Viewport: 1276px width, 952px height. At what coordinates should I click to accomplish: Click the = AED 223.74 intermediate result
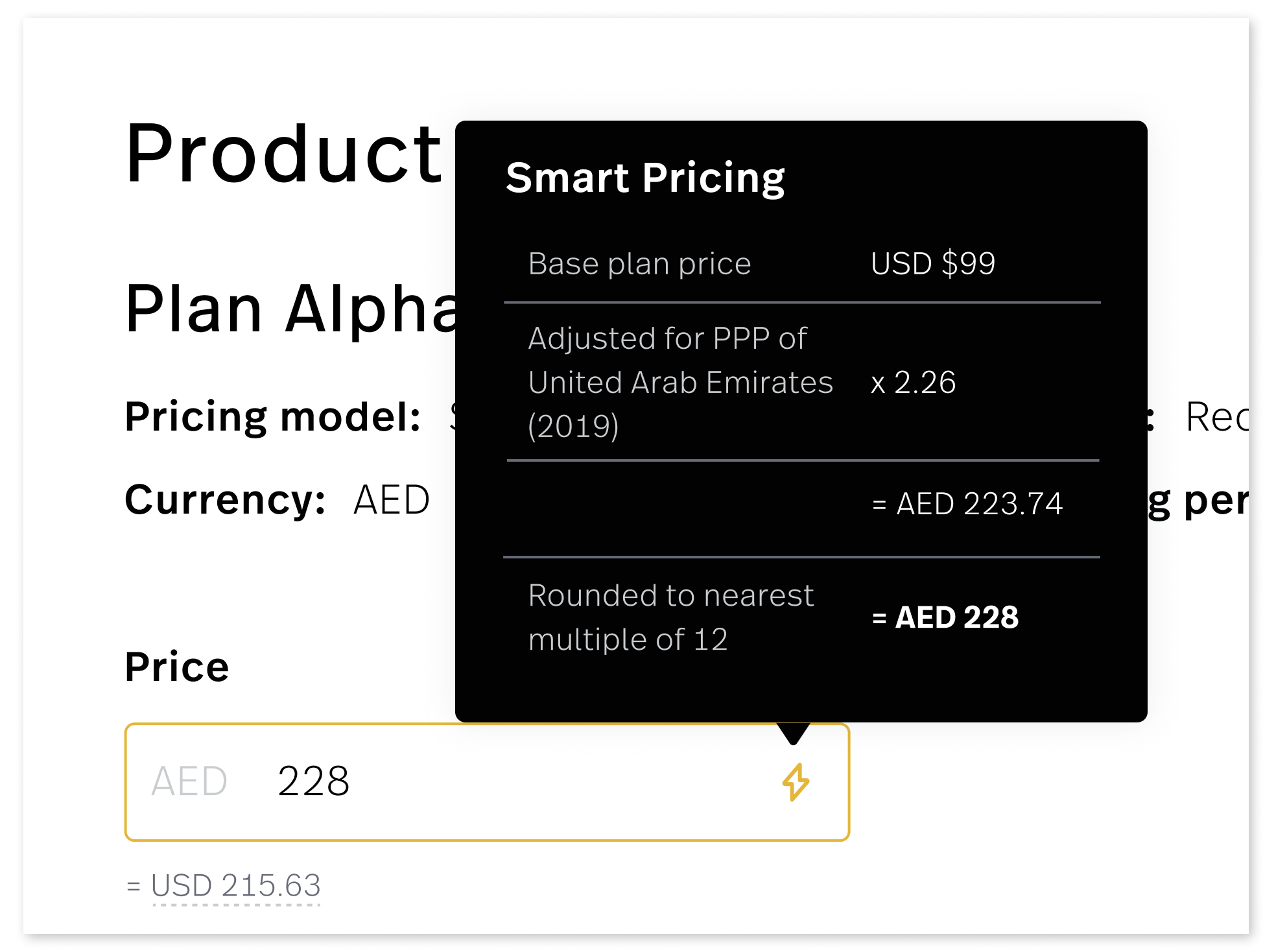pyautogui.click(x=967, y=504)
